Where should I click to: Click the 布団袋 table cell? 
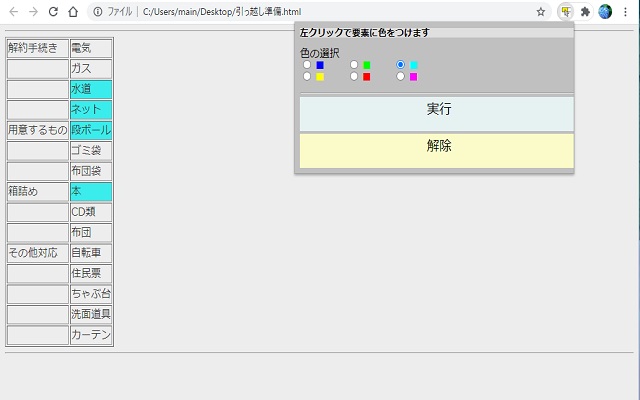click(x=91, y=171)
